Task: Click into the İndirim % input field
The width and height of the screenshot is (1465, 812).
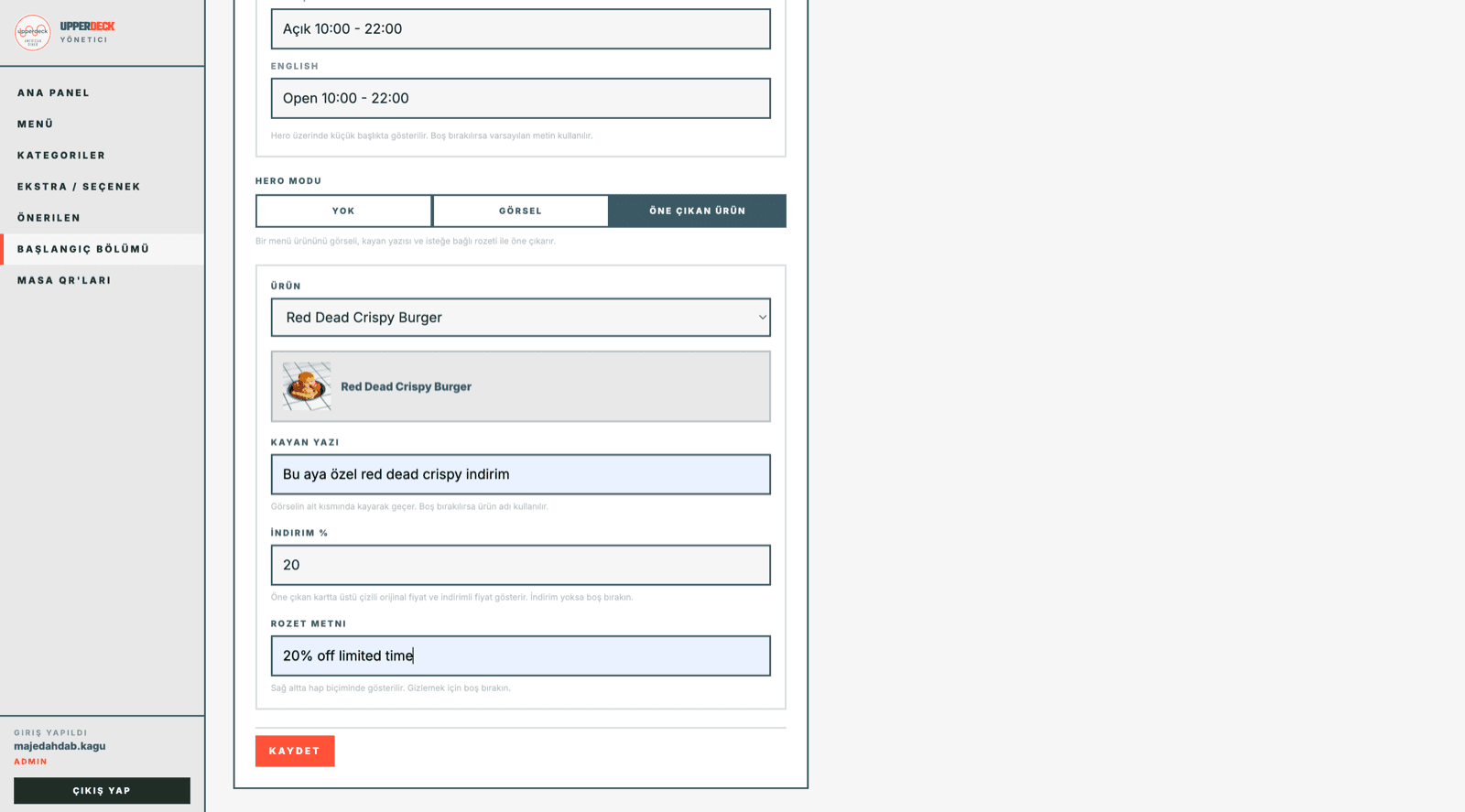Action: [521, 565]
